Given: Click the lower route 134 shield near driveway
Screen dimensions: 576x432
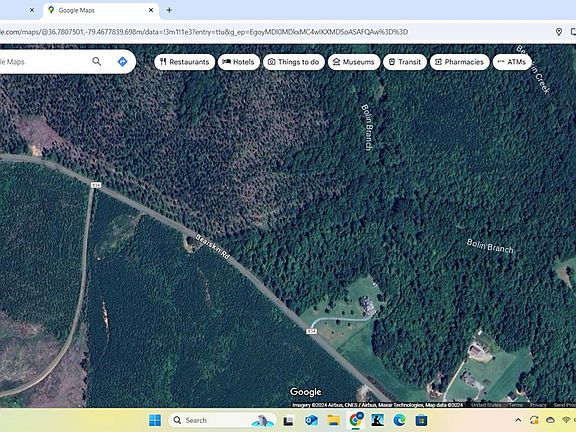Looking at the screenshot, I should (x=312, y=331).
